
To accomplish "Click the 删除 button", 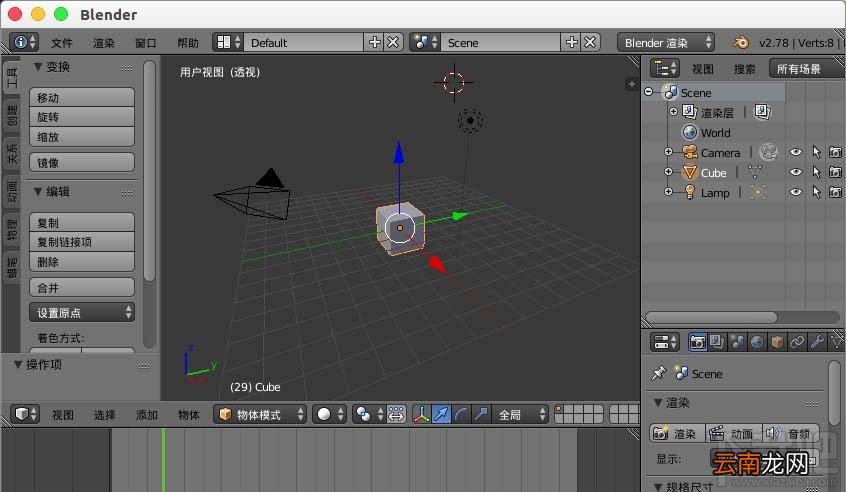I will click(x=82, y=262).
